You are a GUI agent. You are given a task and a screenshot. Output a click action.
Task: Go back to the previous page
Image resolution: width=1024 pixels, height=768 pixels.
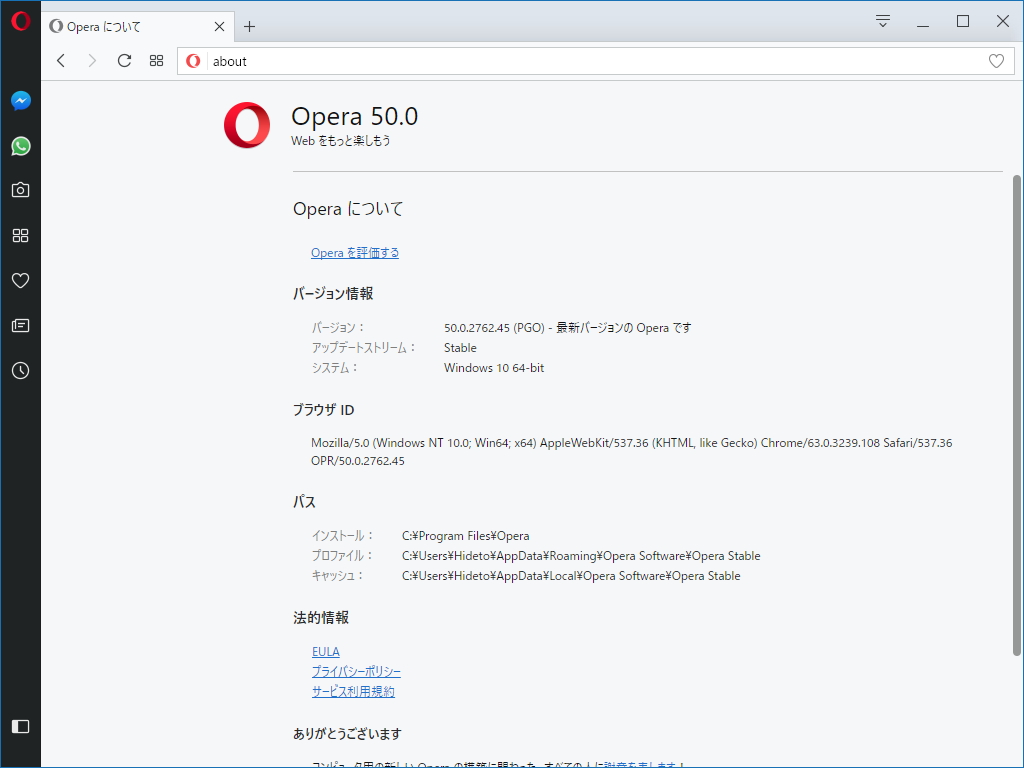tap(61, 60)
